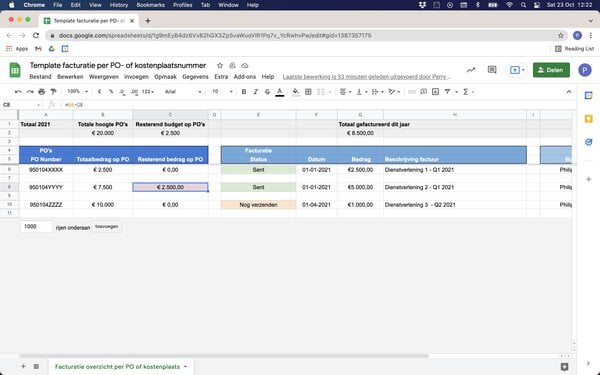
Task: Open the text color picker
Action: [280, 92]
